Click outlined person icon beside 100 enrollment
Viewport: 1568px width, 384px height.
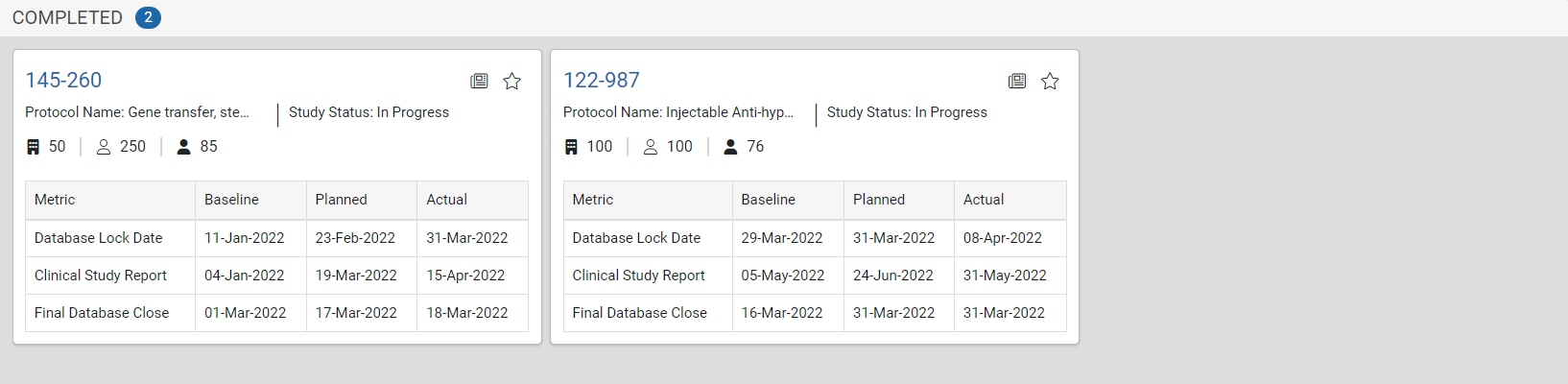click(x=651, y=147)
